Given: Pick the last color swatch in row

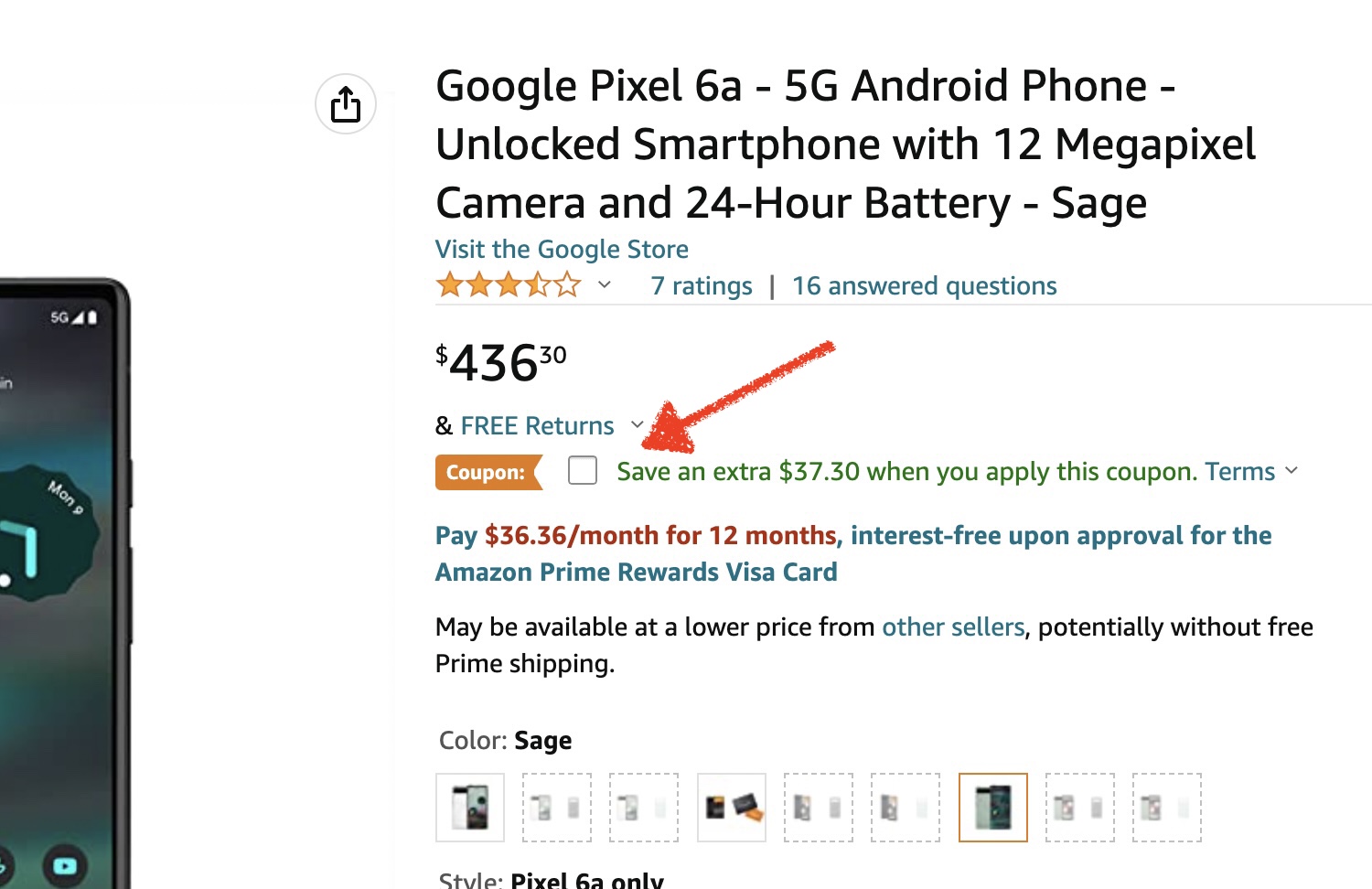Looking at the screenshot, I should tap(1166, 808).
